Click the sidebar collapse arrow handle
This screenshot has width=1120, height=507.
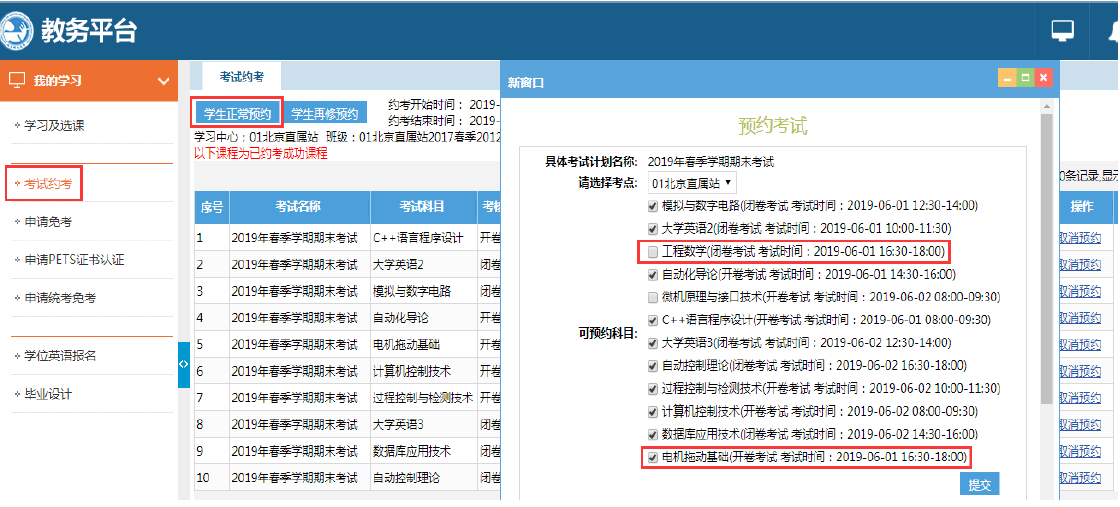click(183, 365)
